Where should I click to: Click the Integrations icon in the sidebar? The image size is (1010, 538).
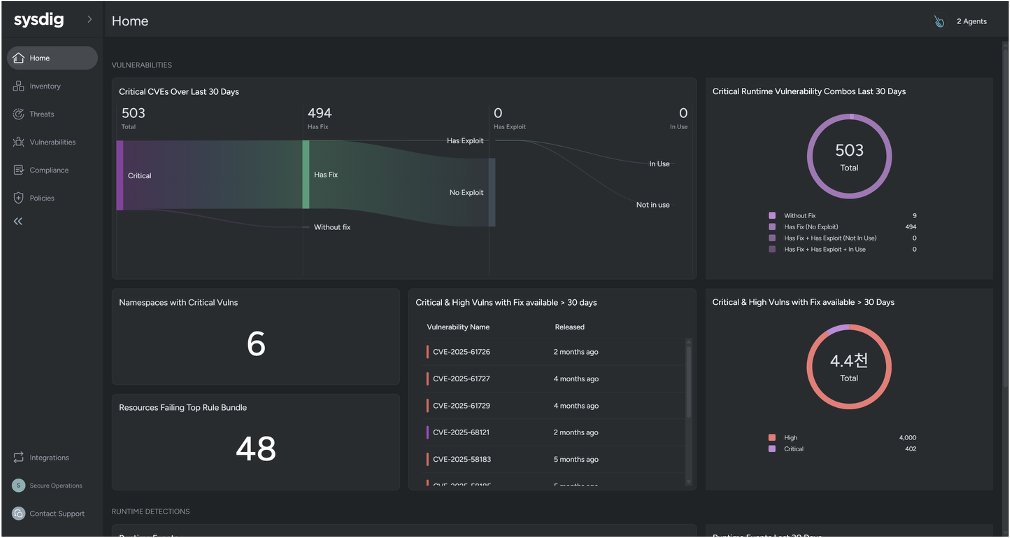pos(19,457)
